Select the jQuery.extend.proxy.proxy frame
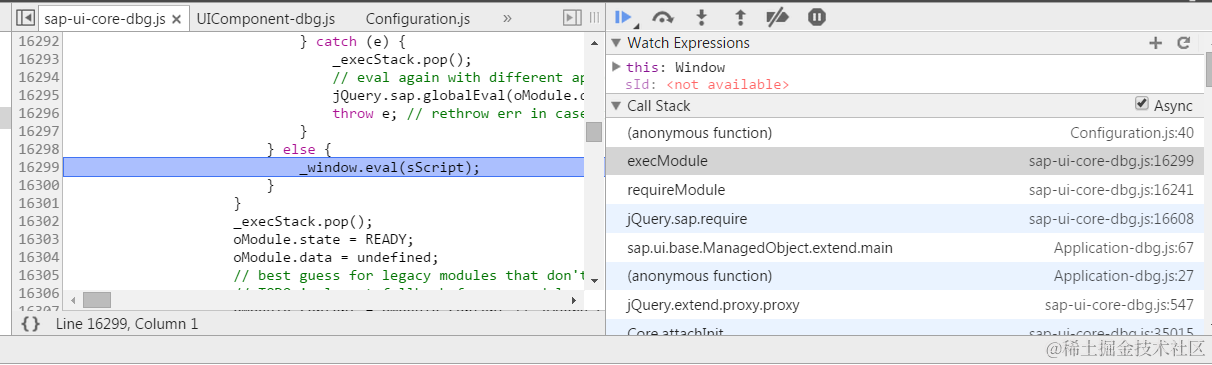1212x365 pixels. (x=905, y=305)
